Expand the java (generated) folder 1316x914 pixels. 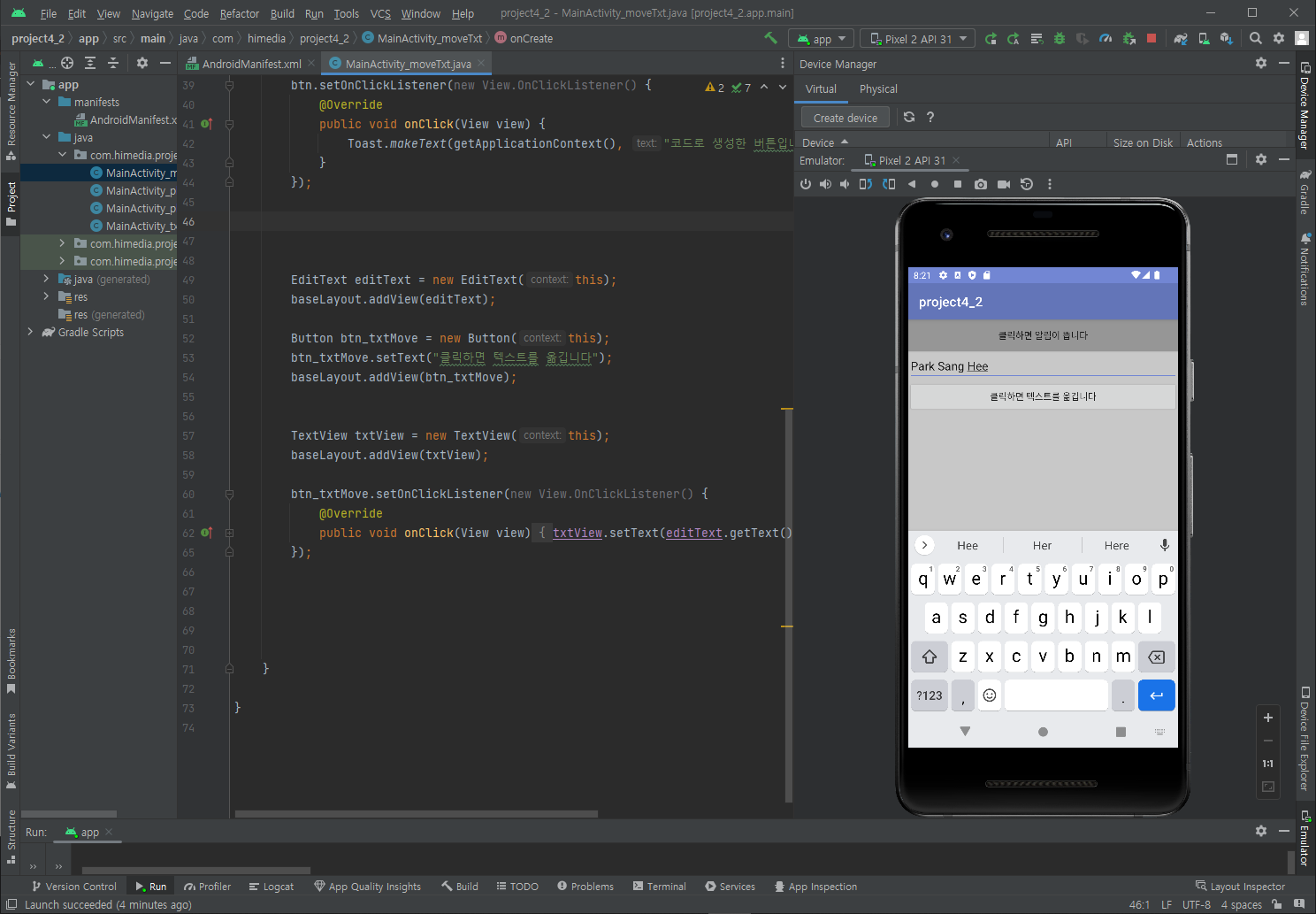(x=47, y=279)
